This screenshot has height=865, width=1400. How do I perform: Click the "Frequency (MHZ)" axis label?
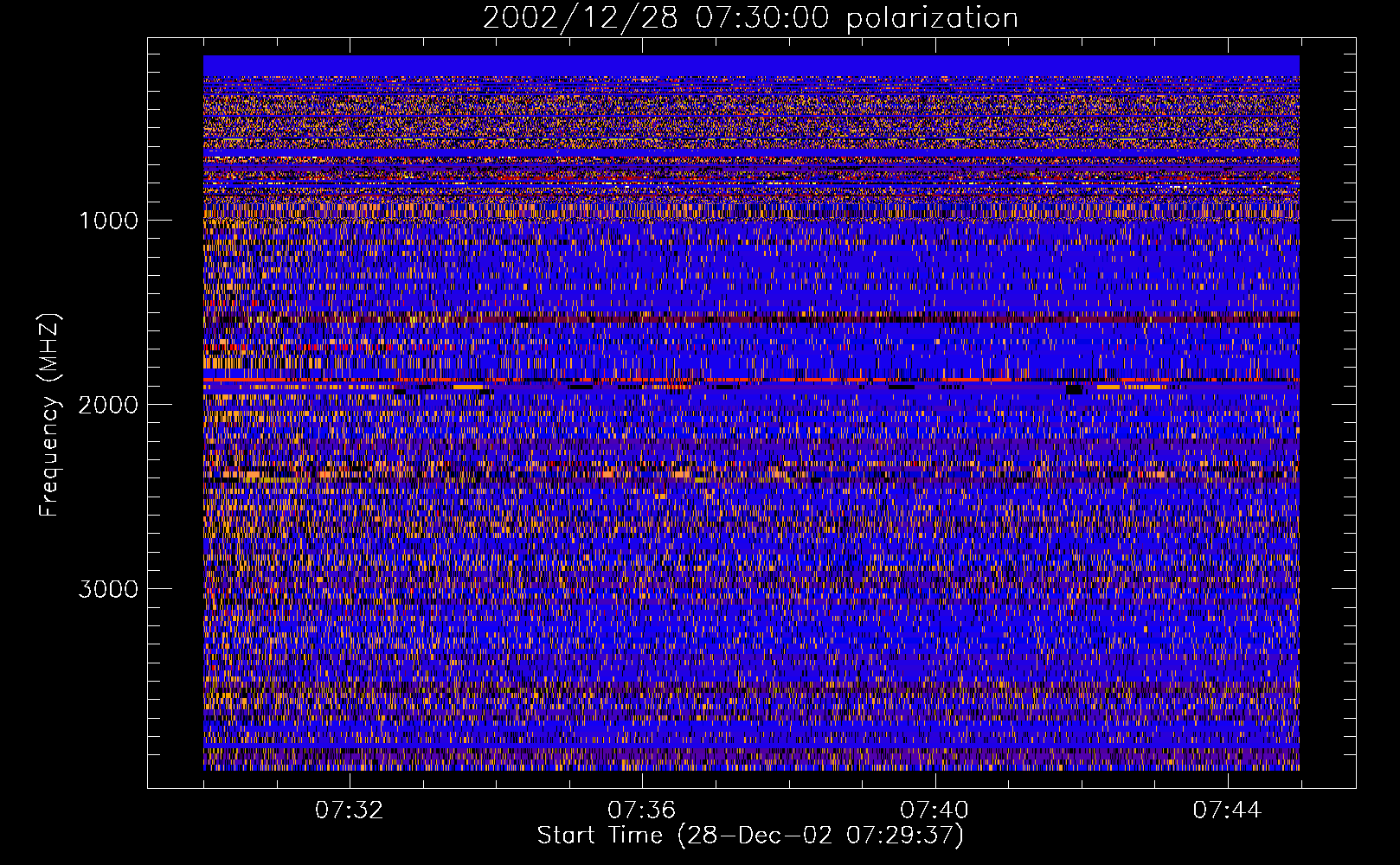pos(49,415)
